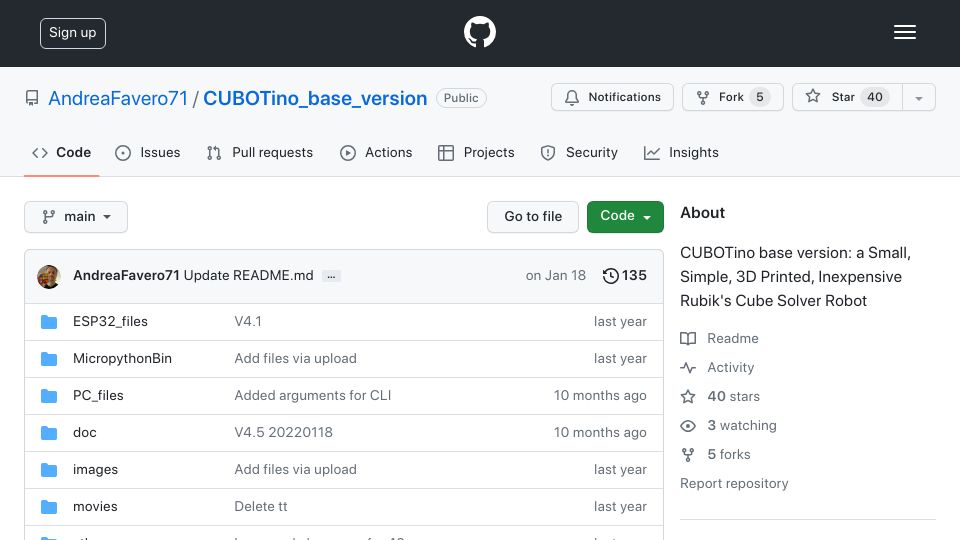Viewport: 960px width, 540px height.
Task: Open the hamburger navigation menu
Action: tap(904, 32)
